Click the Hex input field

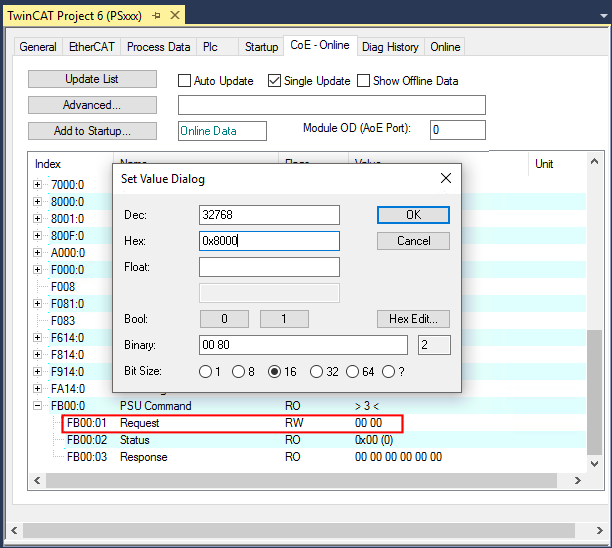pyautogui.click(x=269, y=241)
